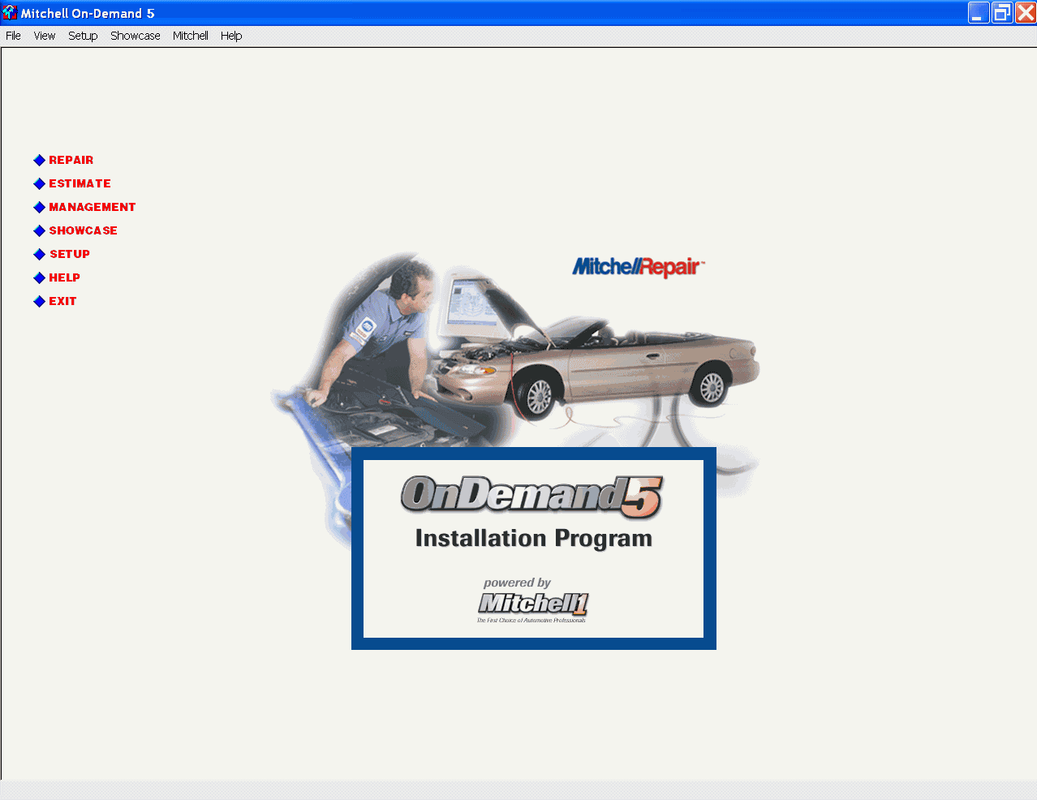Click the SETUP sidebar link
The height and width of the screenshot is (800, 1037).
(69, 254)
